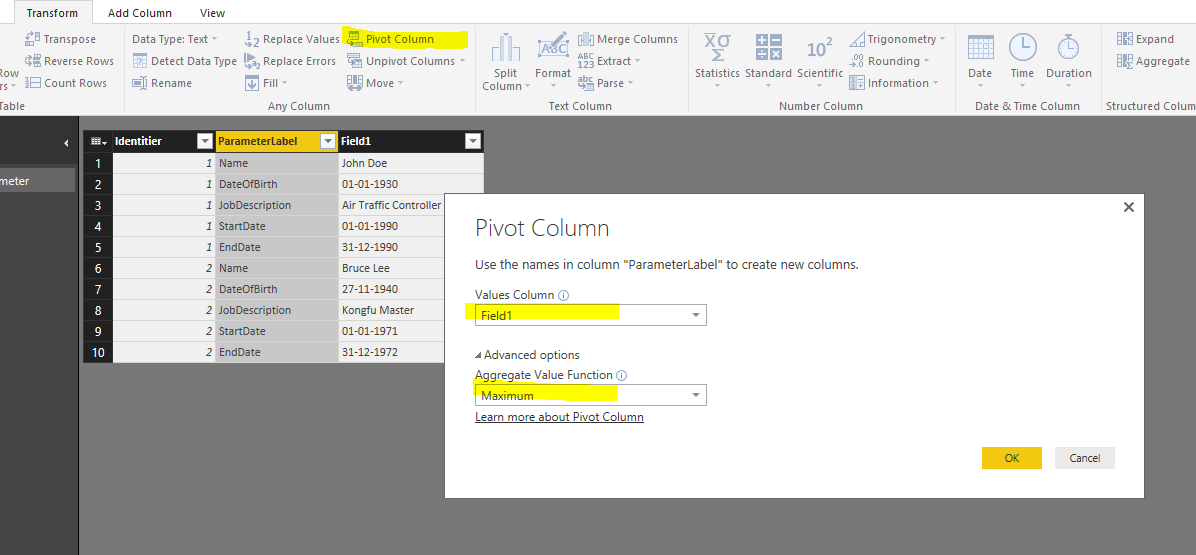Open Scientific operations

820,60
